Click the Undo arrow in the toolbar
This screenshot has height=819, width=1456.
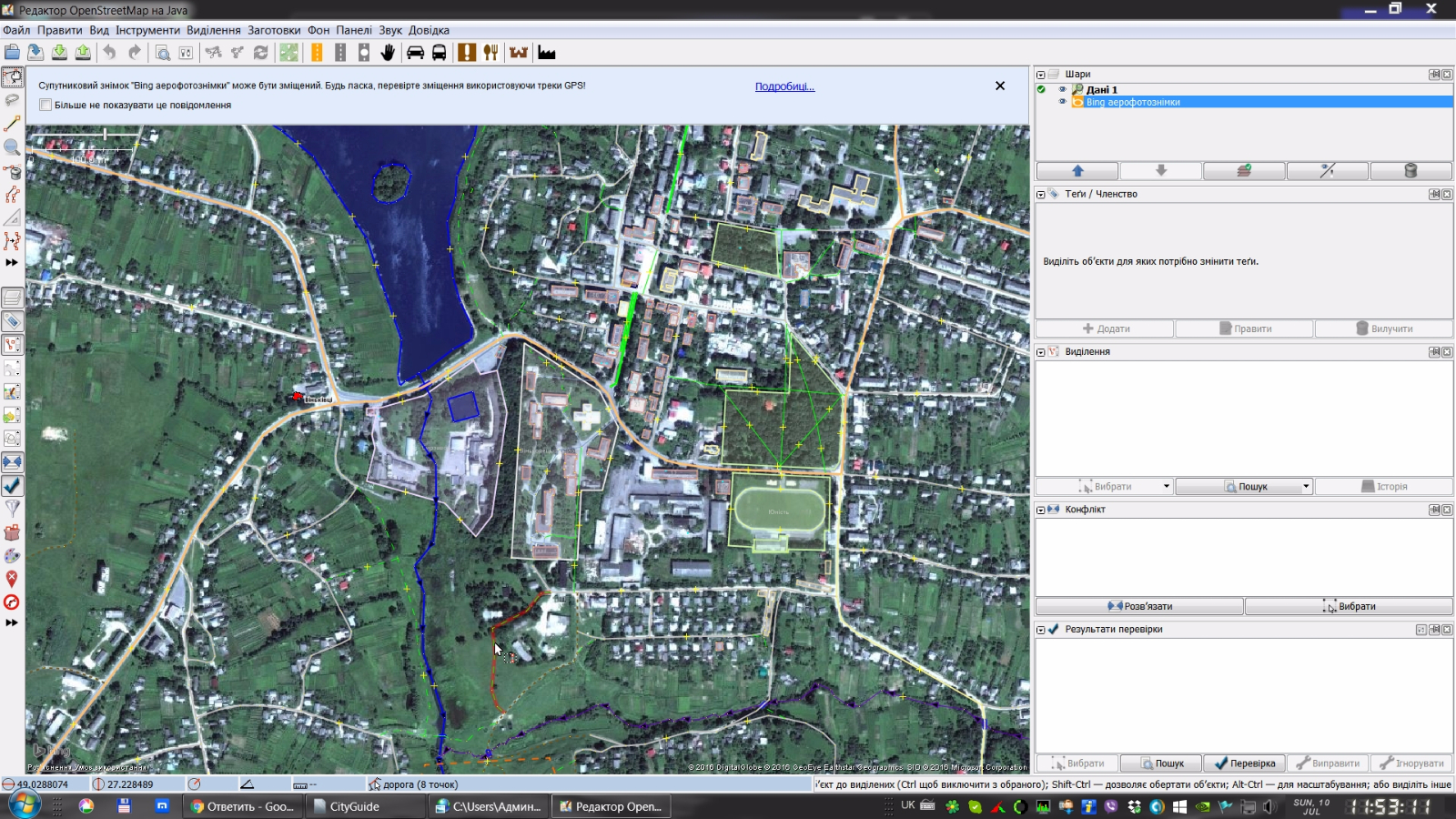coord(110,53)
